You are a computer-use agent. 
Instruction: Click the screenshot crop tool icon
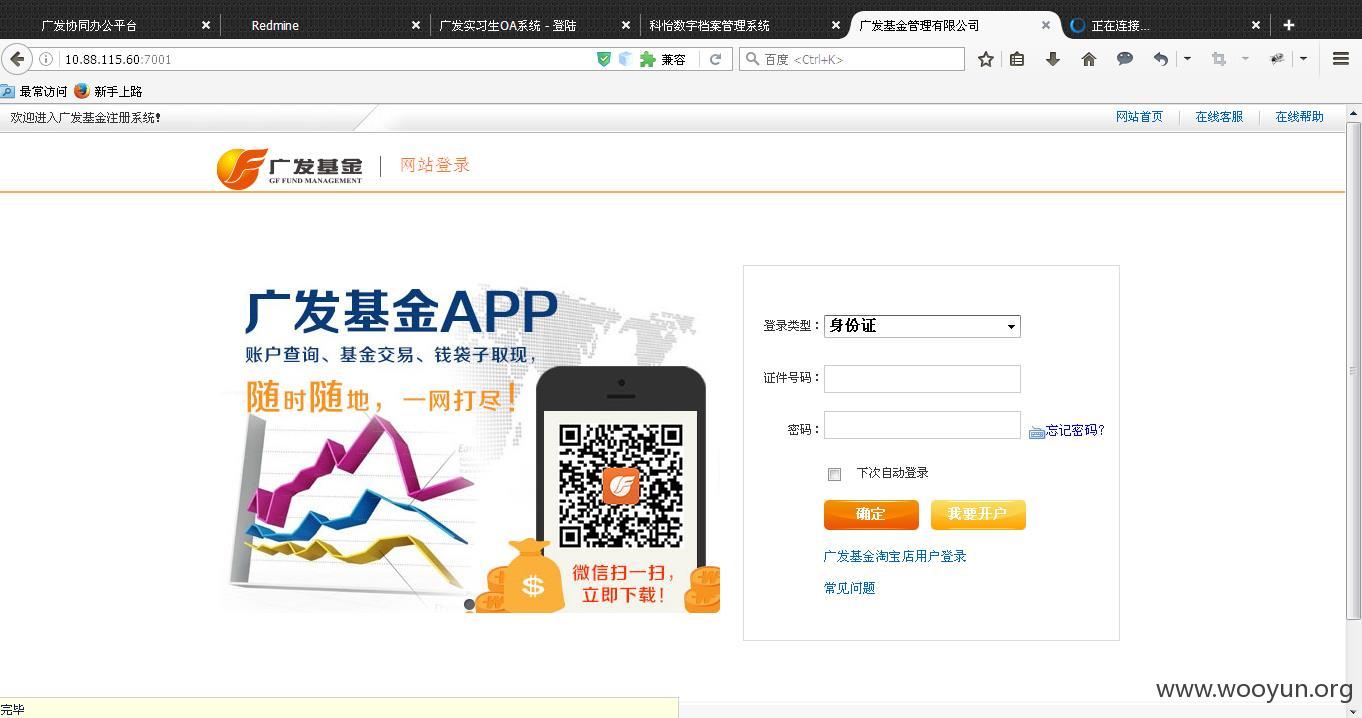(x=1218, y=59)
